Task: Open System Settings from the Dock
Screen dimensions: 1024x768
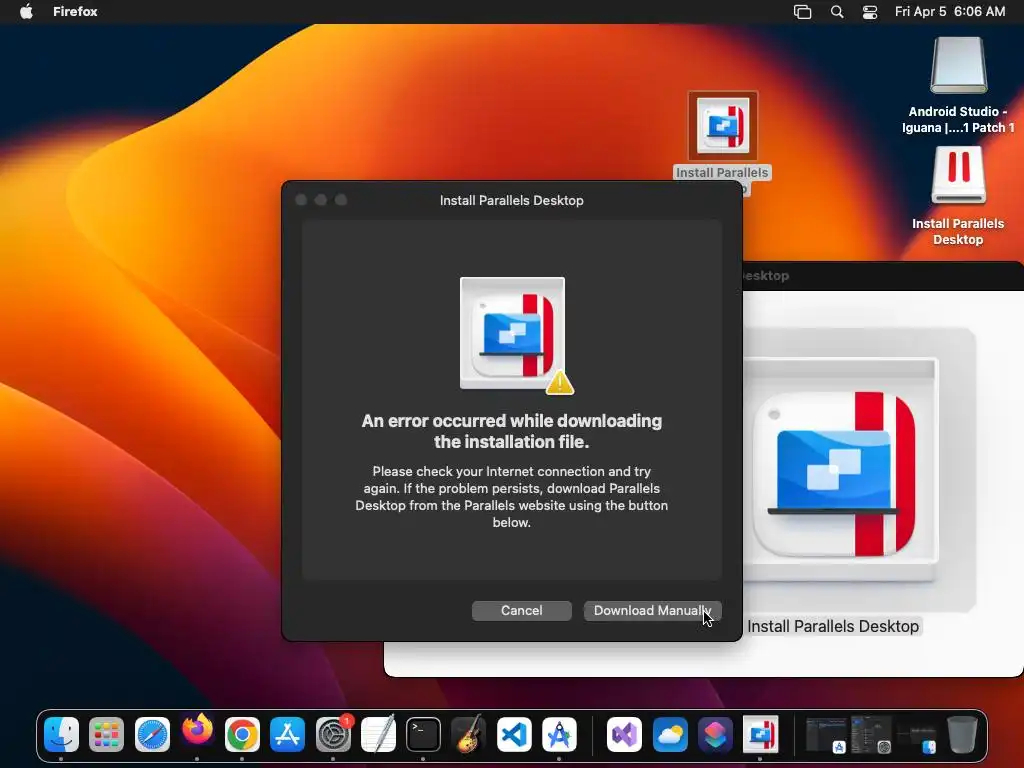Action: [333, 735]
